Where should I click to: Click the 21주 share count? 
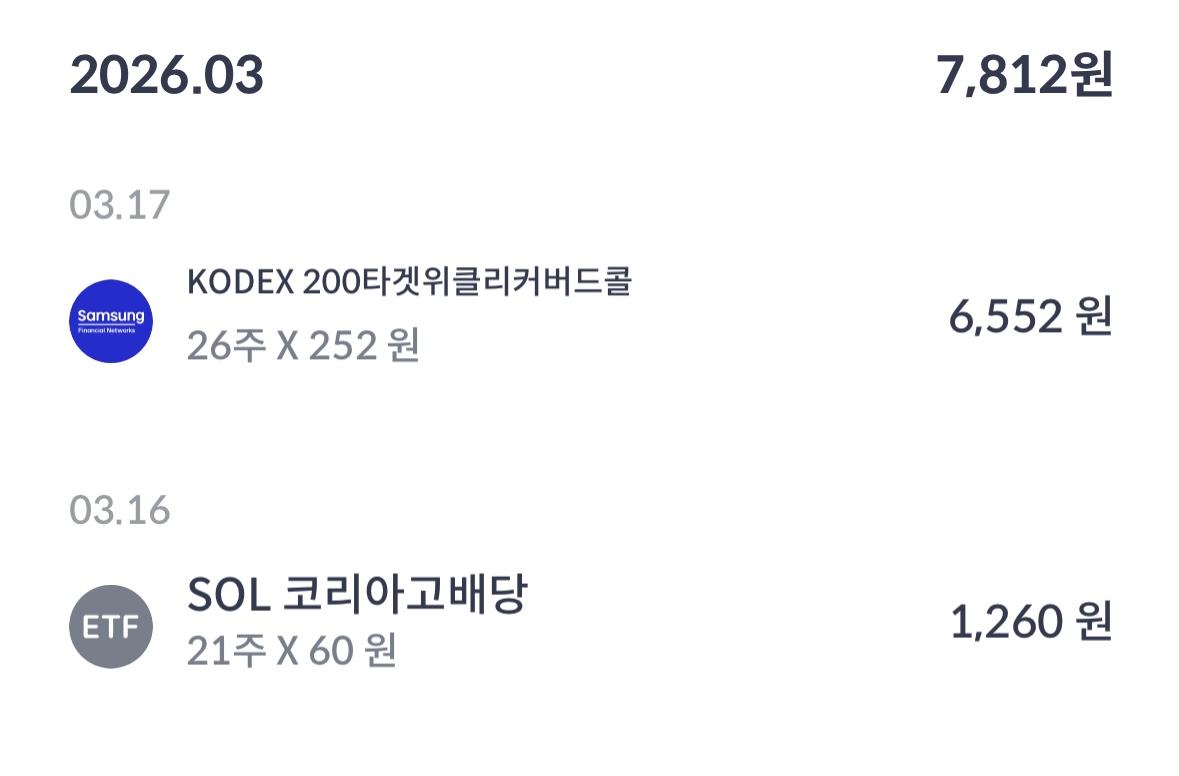[x=226, y=650]
